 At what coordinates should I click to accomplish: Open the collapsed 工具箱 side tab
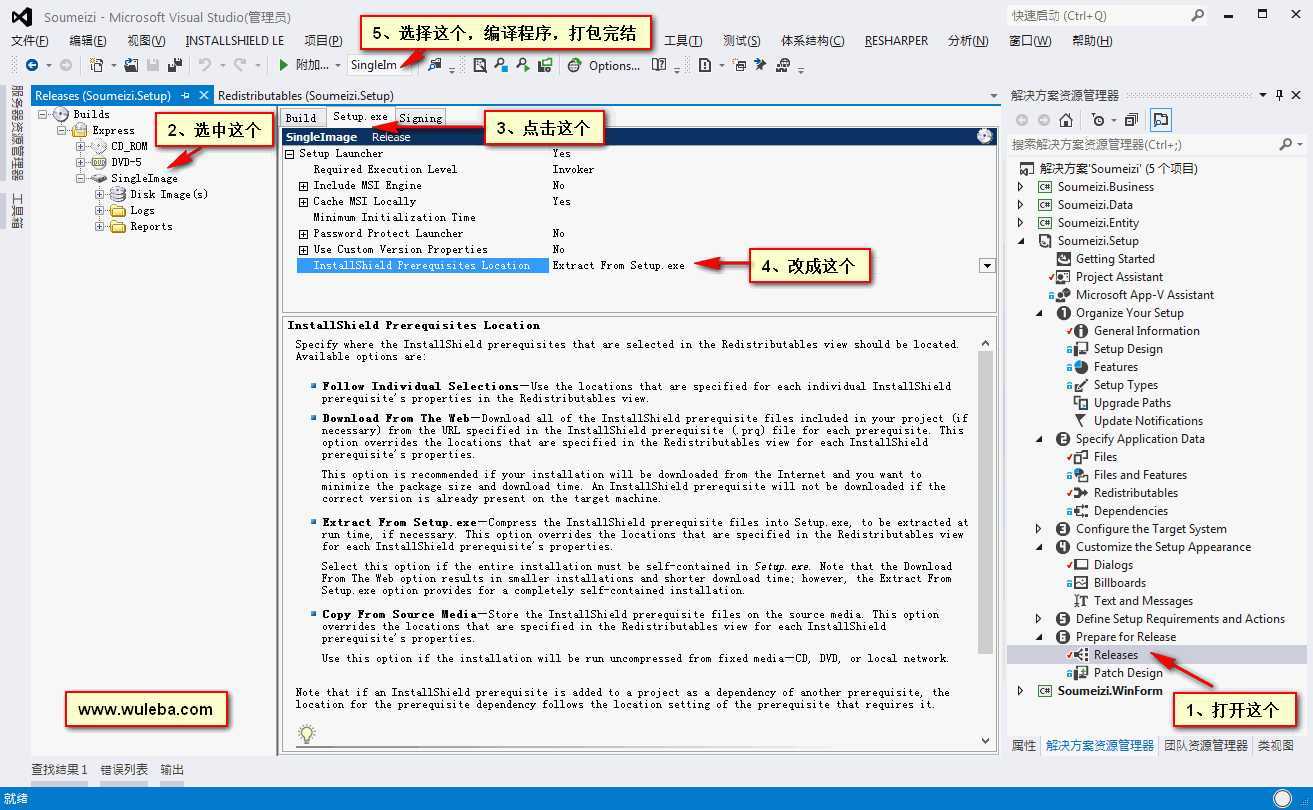[17, 212]
